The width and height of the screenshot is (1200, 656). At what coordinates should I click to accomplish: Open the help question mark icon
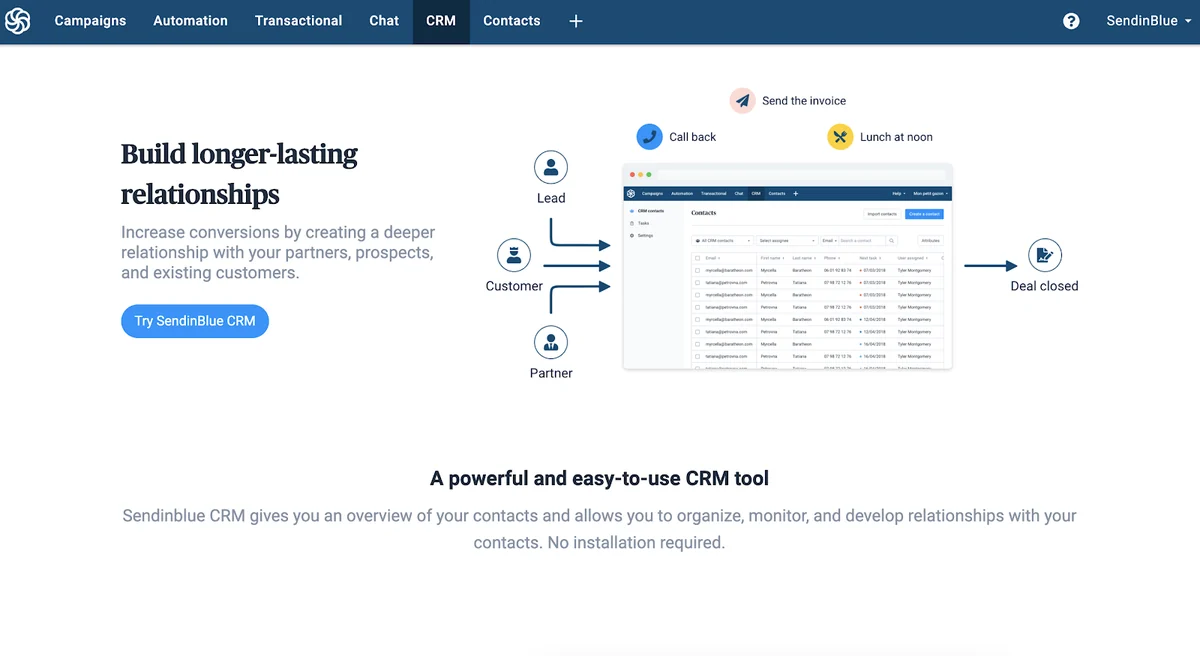pos(1071,21)
